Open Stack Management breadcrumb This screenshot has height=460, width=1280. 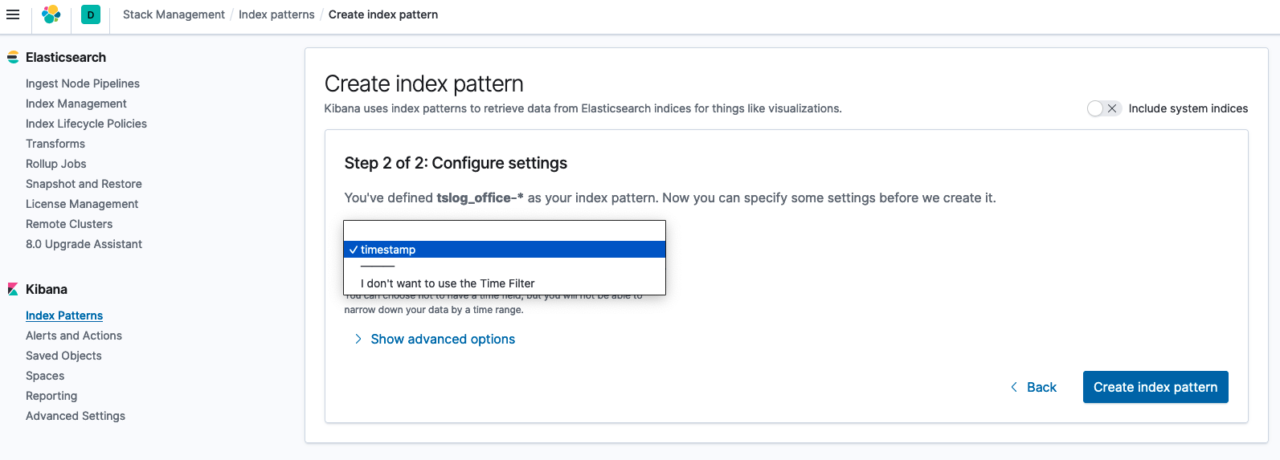click(174, 15)
